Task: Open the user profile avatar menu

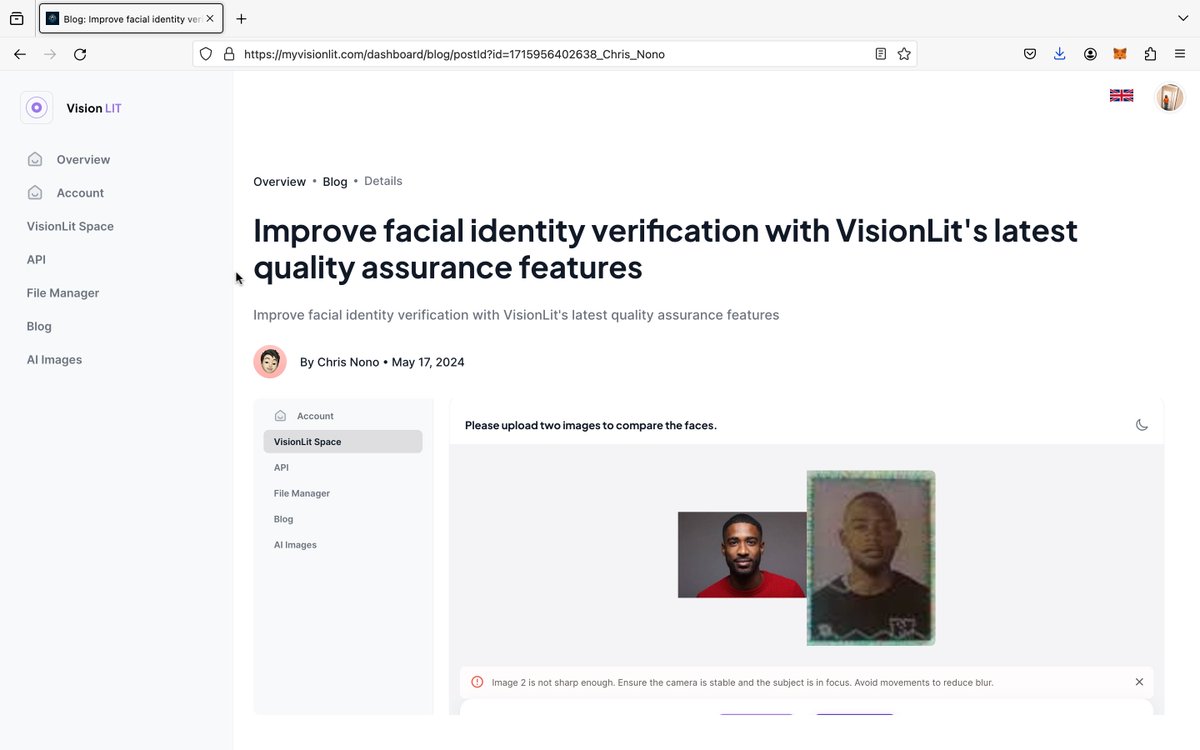Action: pyautogui.click(x=1169, y=97)
